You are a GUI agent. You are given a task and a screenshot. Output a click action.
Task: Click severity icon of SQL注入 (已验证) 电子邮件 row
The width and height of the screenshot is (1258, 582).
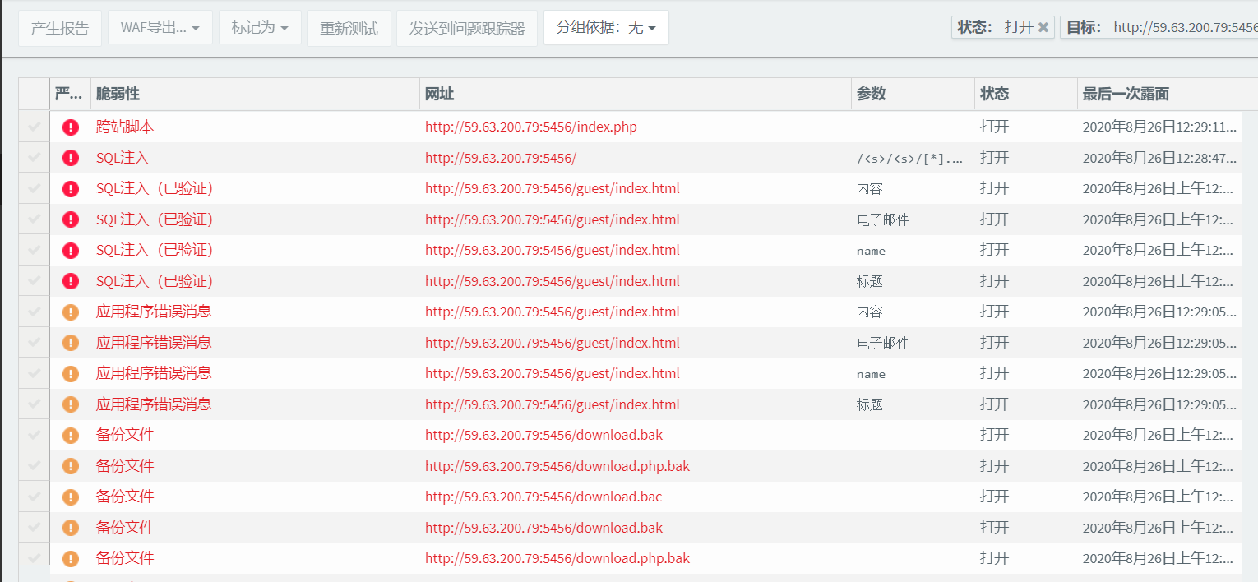[x=70, y=220]
